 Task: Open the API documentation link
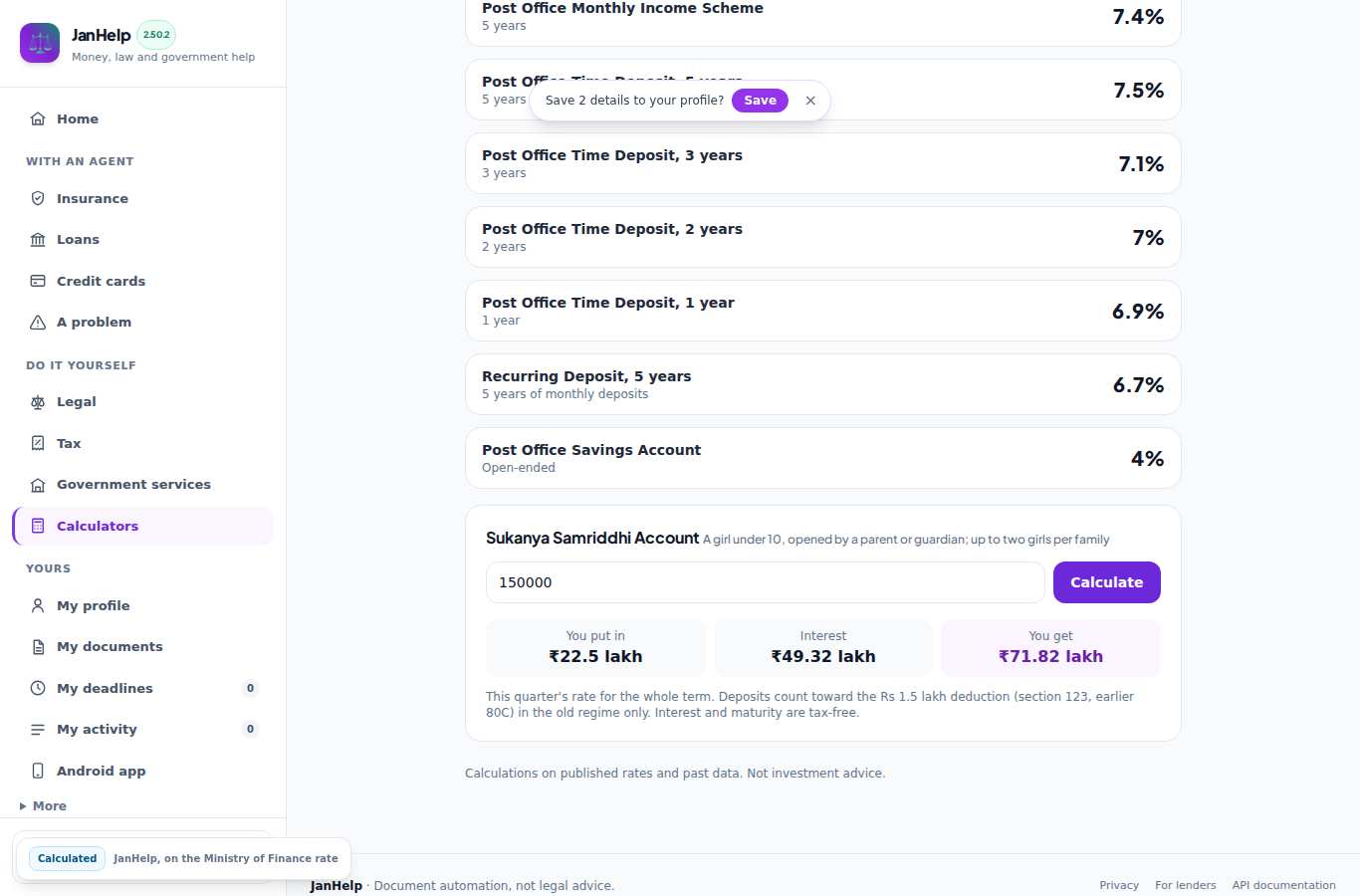(1283, 885)
